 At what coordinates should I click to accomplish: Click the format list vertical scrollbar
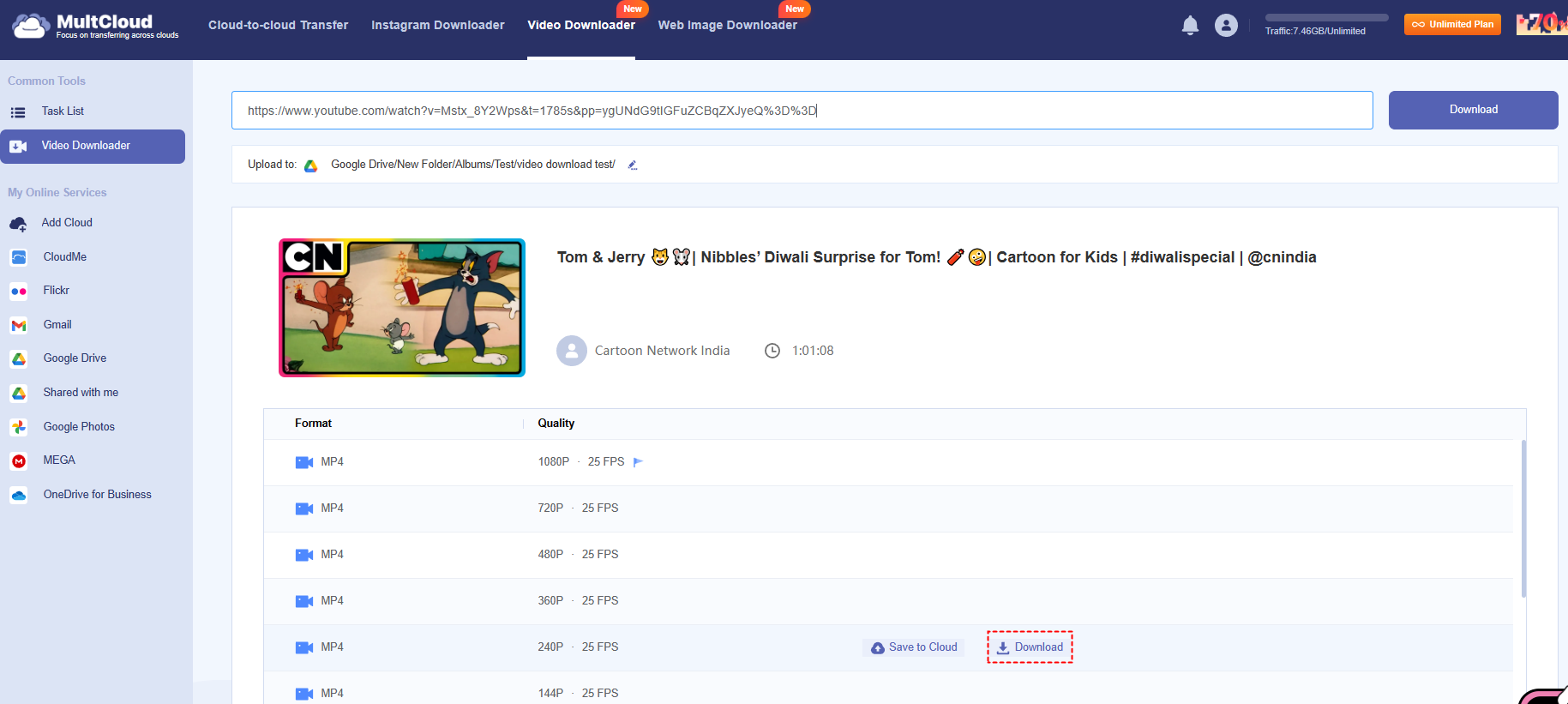(1523, 519)
